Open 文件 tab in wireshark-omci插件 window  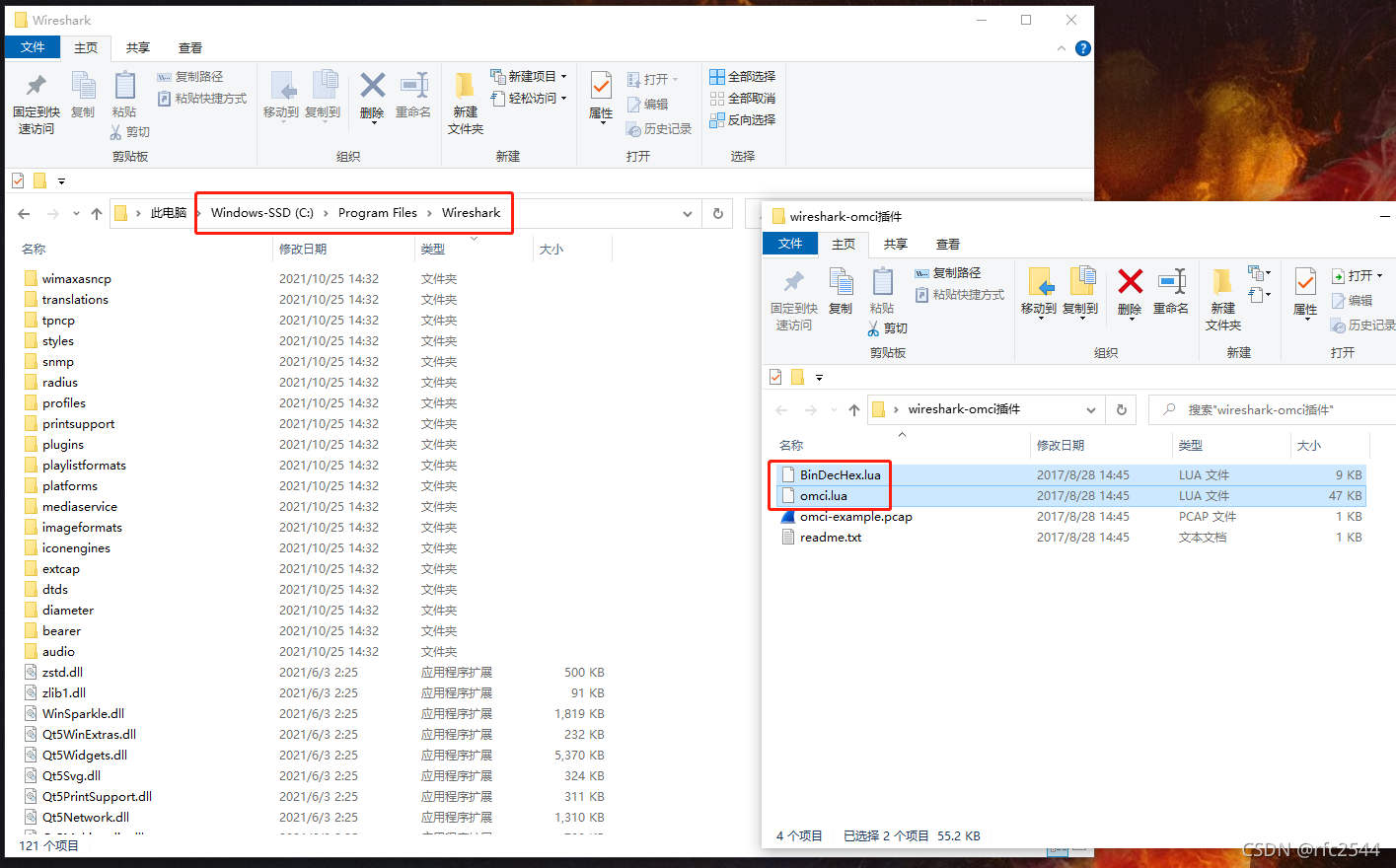790,244
